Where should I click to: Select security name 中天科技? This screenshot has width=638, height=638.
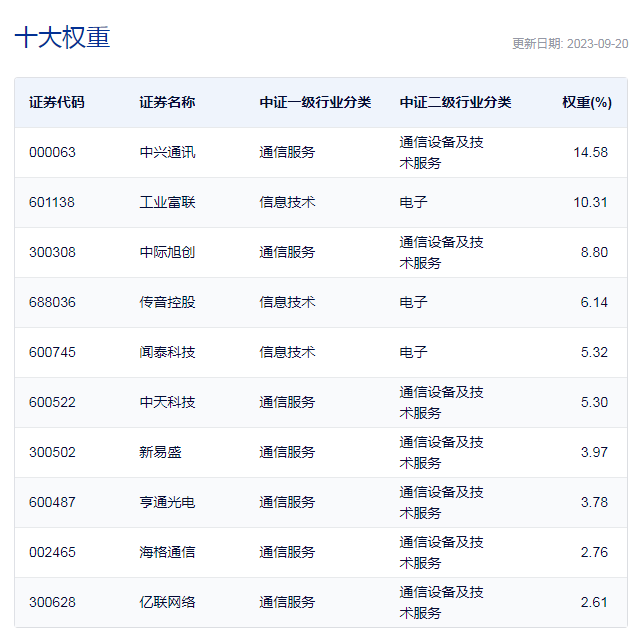click(167, 402)
